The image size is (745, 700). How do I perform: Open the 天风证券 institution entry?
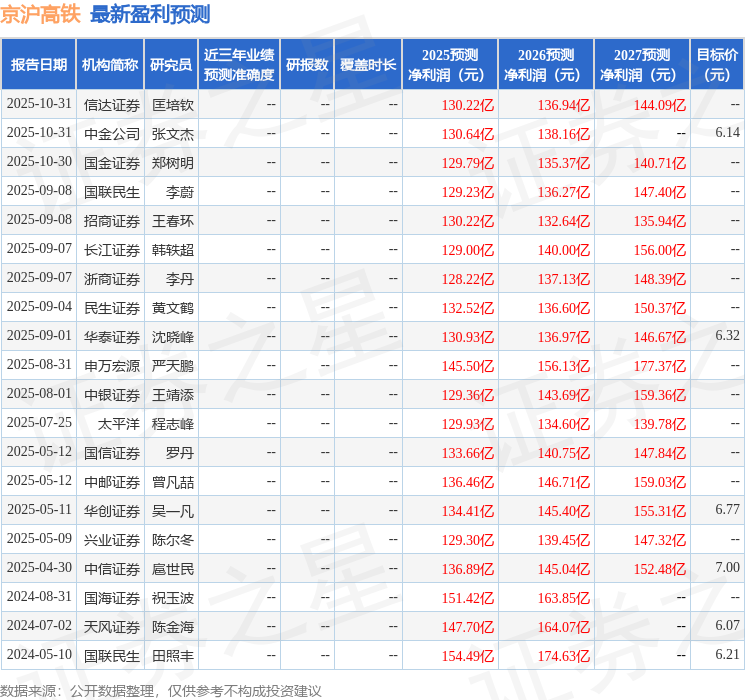click(111, 627)
